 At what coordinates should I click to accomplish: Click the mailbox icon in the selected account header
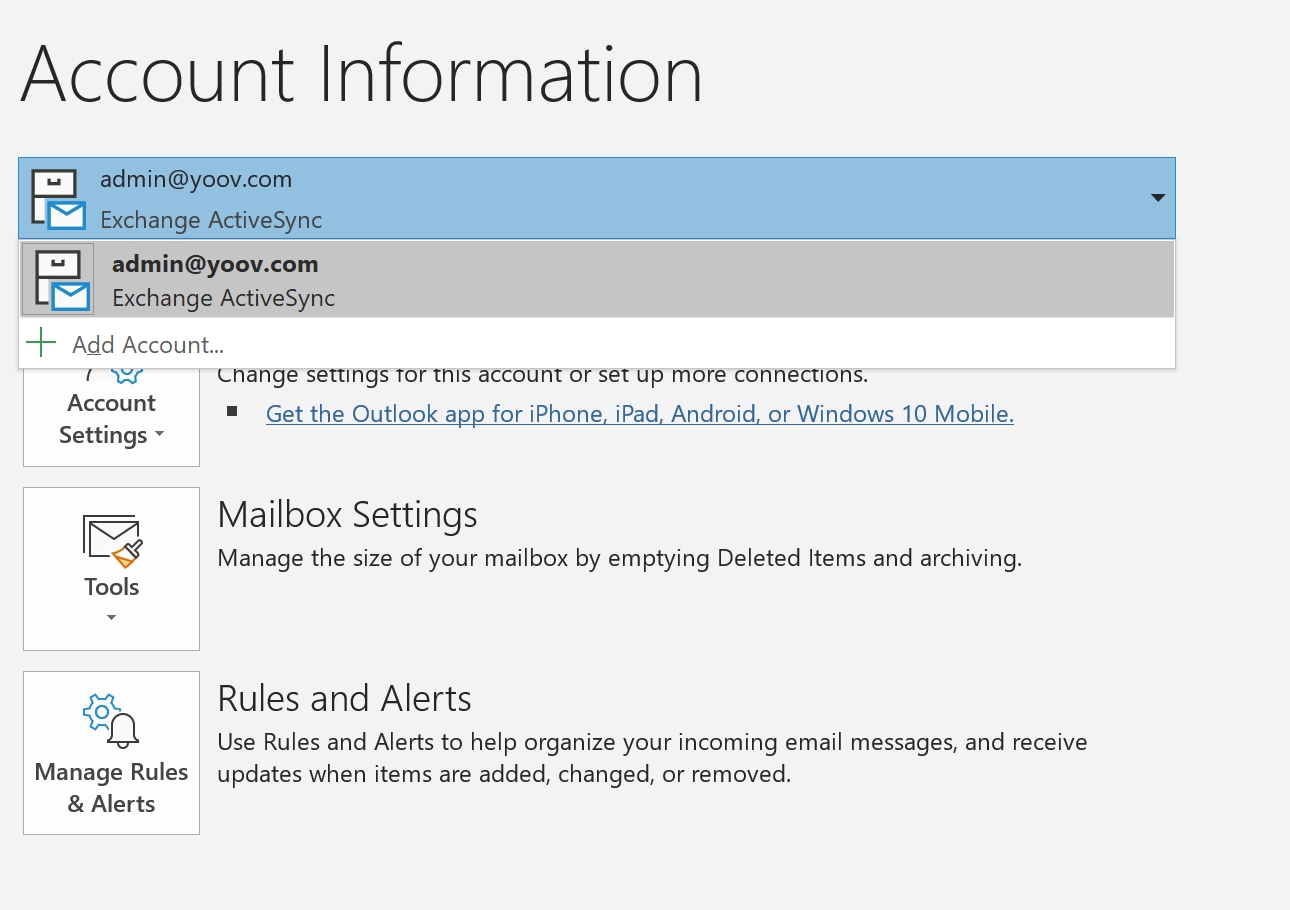[57, 199]
